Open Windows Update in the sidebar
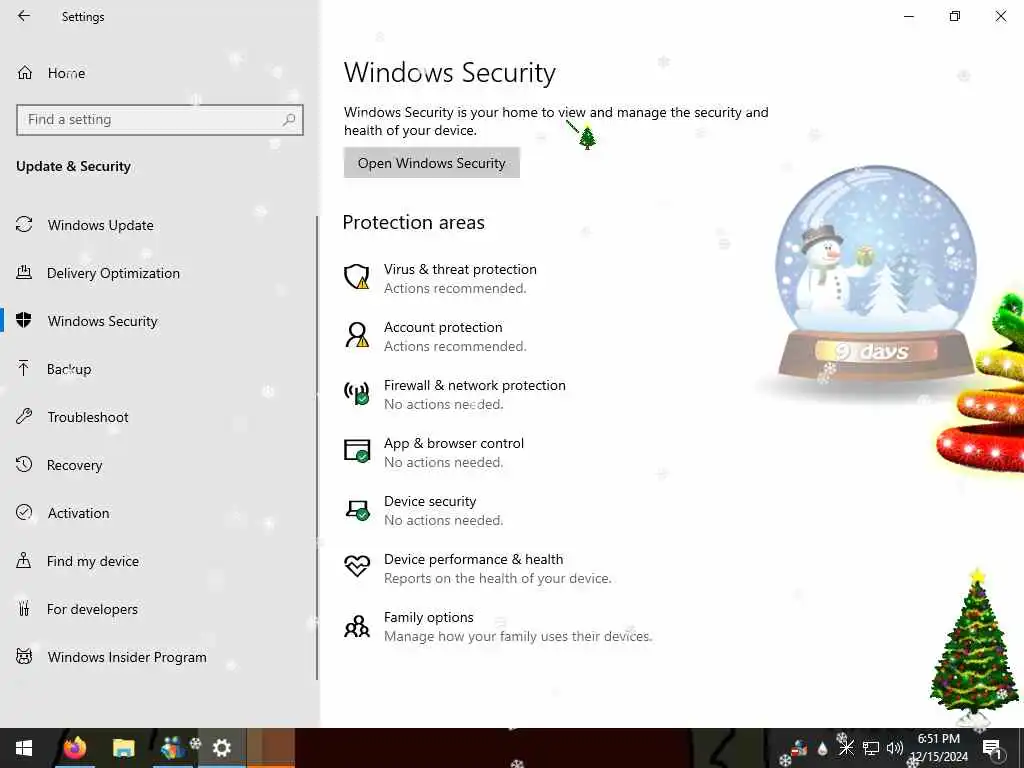The height and width of the screenshot is (768, 1024). 85,225
